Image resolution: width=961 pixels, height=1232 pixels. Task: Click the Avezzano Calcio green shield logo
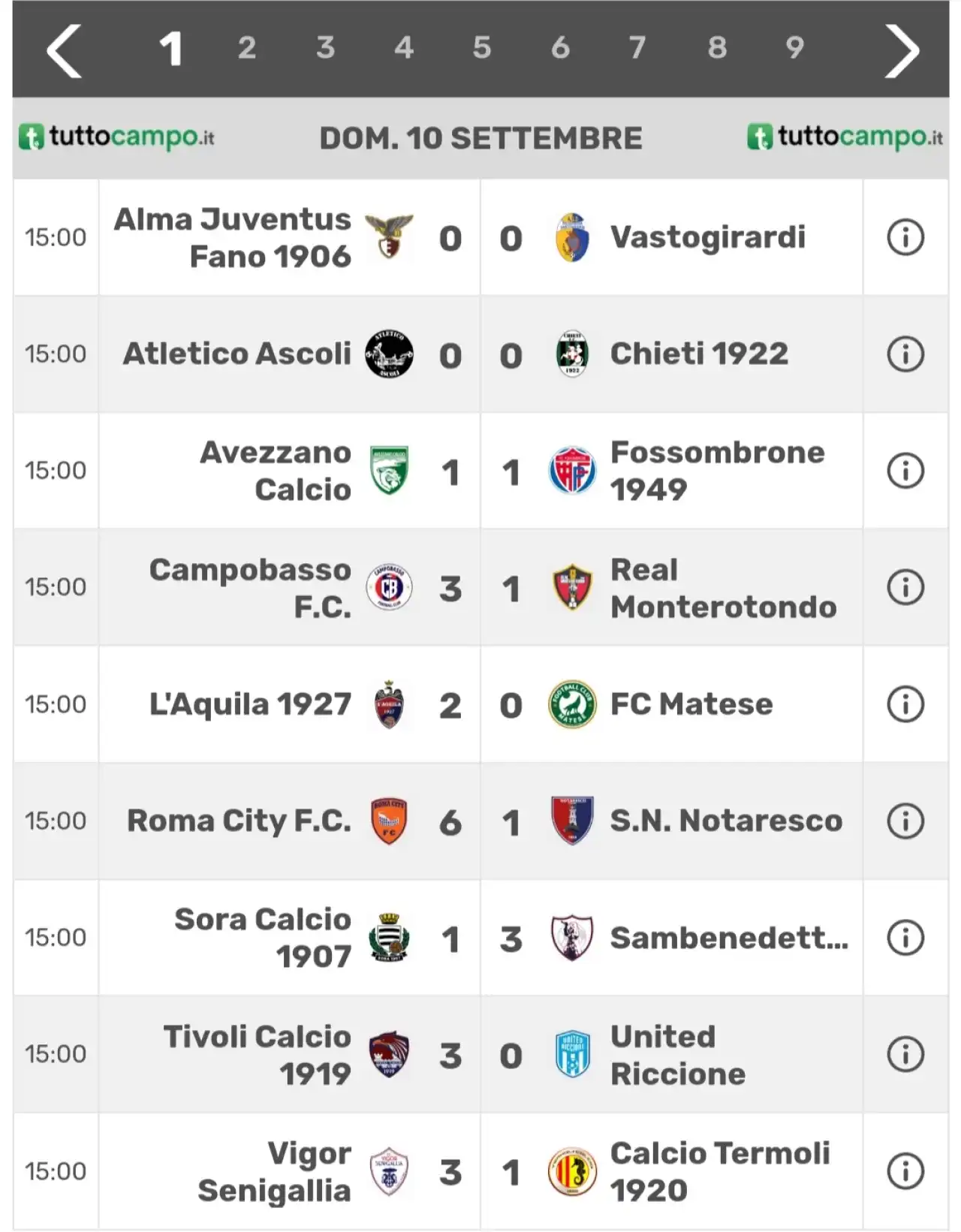point(389,471)
